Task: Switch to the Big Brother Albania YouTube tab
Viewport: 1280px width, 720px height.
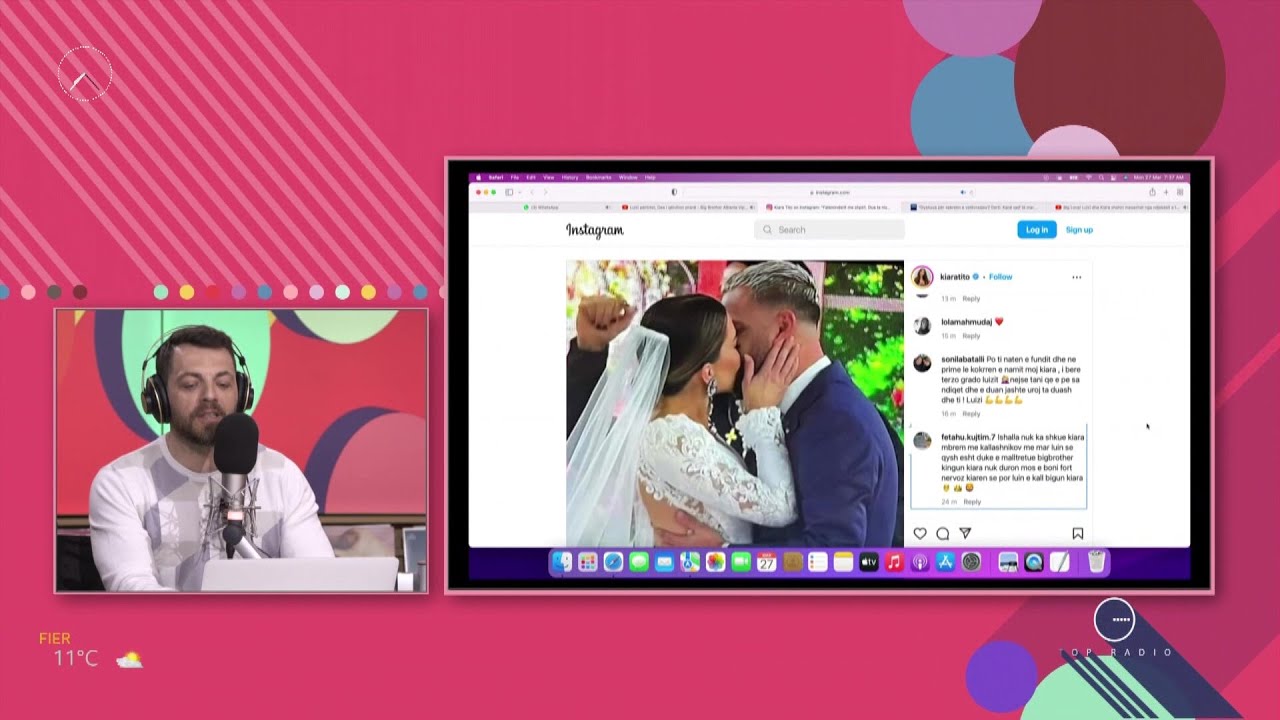Action: (688, 207)
